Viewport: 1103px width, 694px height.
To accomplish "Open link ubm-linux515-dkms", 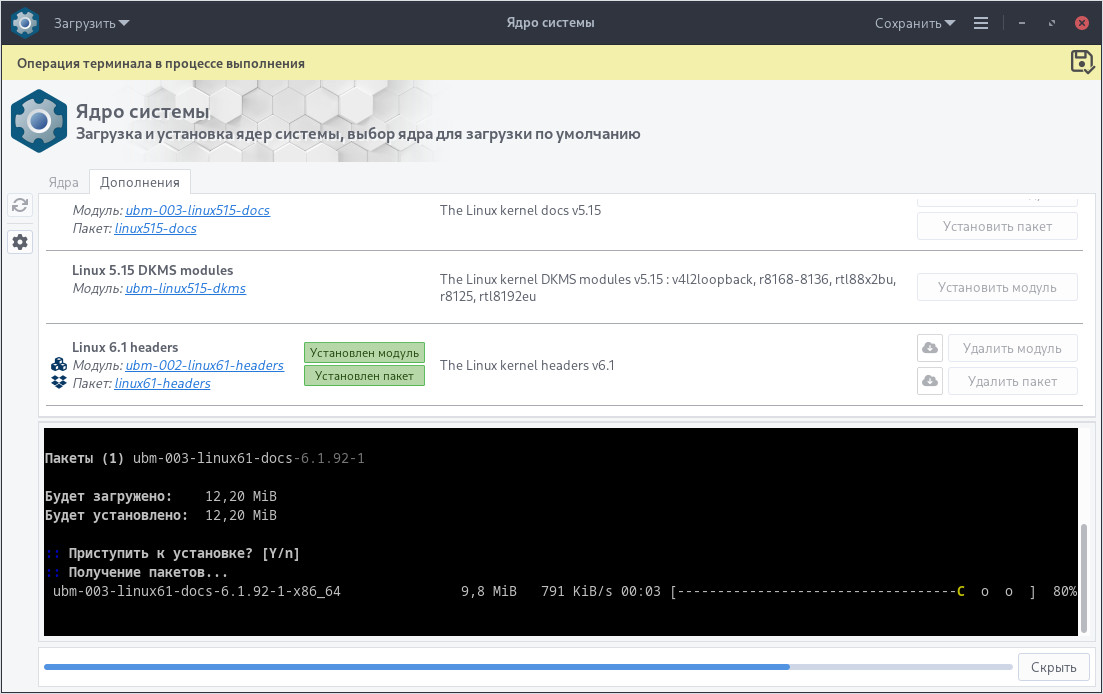I will pyautogui.click(x=186, y=288).
